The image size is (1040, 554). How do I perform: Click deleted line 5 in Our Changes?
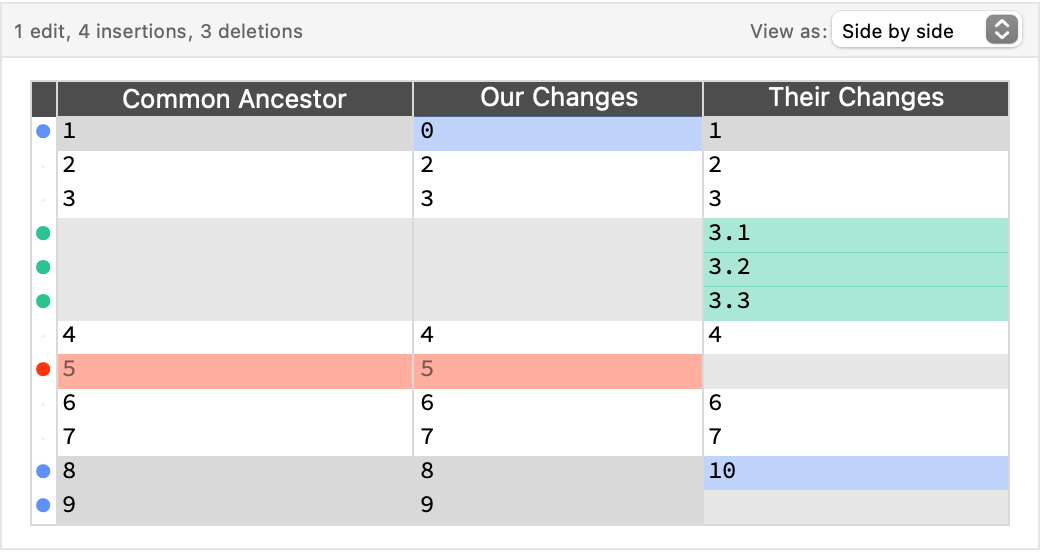pos(558,369)
